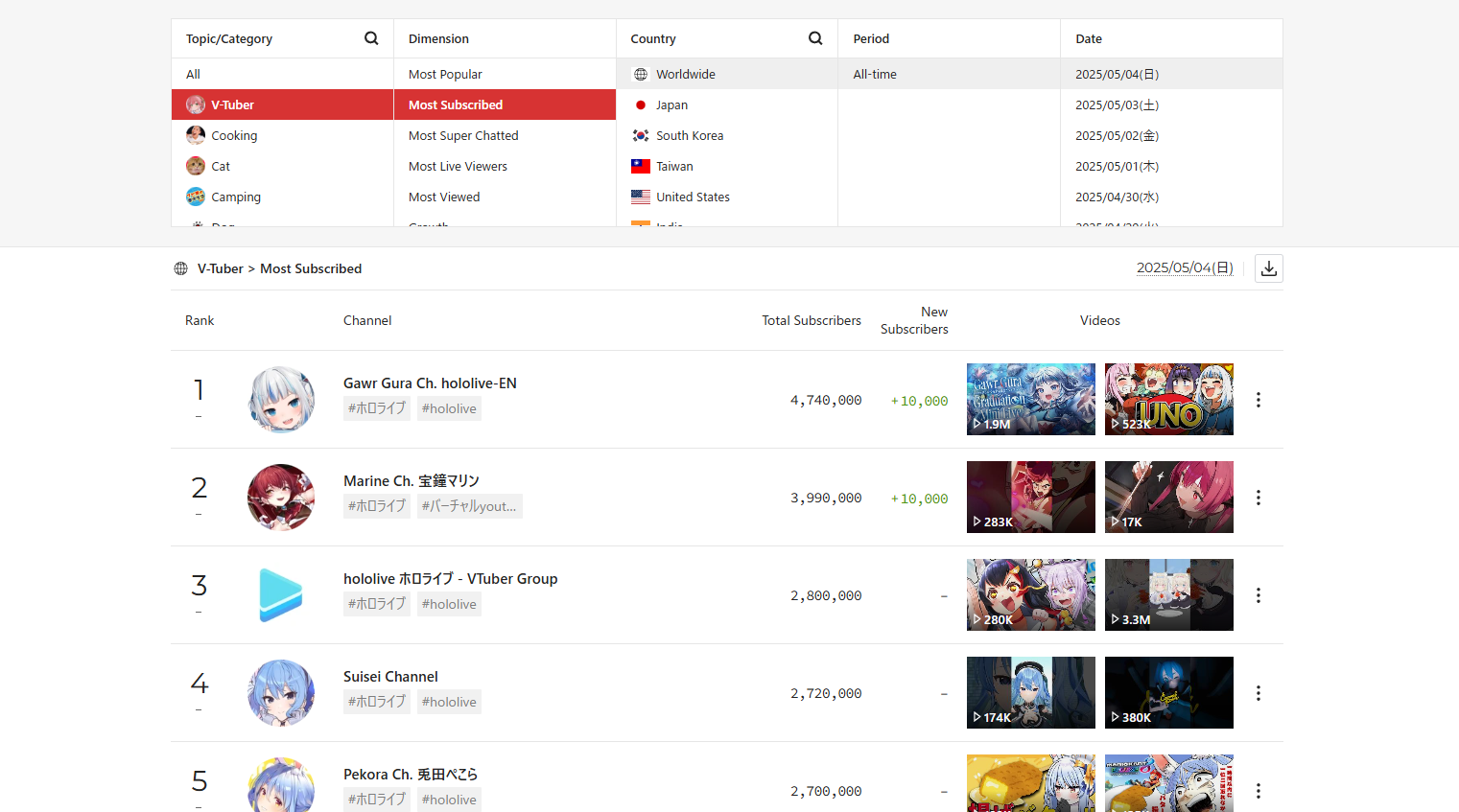Select Worldwide country option
The width and height of the screenshot is (1459, 812).
click(x=727, y=74)
